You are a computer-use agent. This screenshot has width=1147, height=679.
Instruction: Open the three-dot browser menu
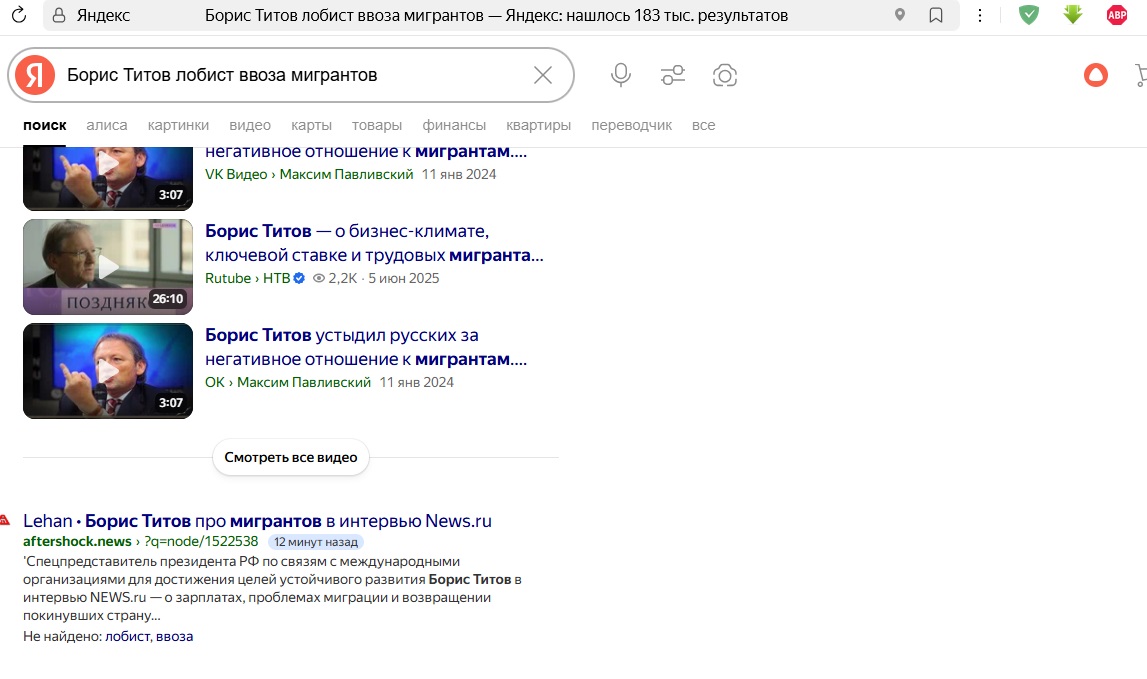979,15
